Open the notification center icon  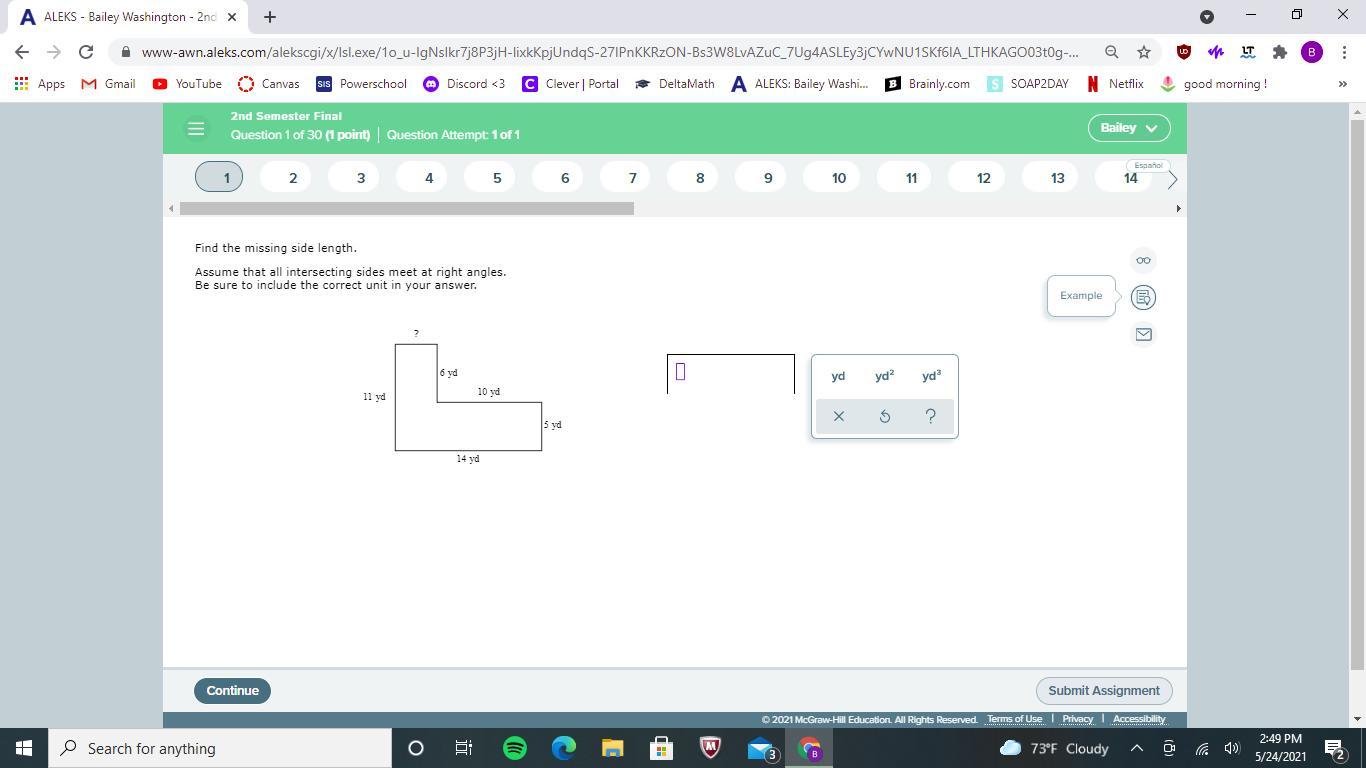(1334, 748)
